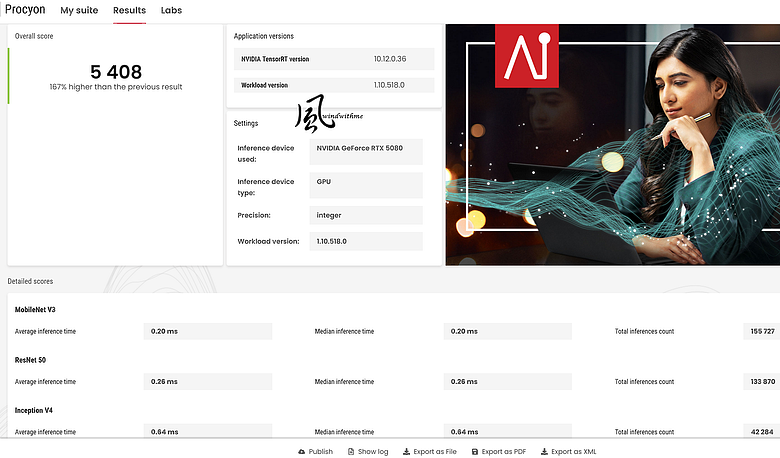Select ResNet 50 total inferences 133 870
This screenshot has height=458, width=780.
pyautogui.click(x=762, y=381)
